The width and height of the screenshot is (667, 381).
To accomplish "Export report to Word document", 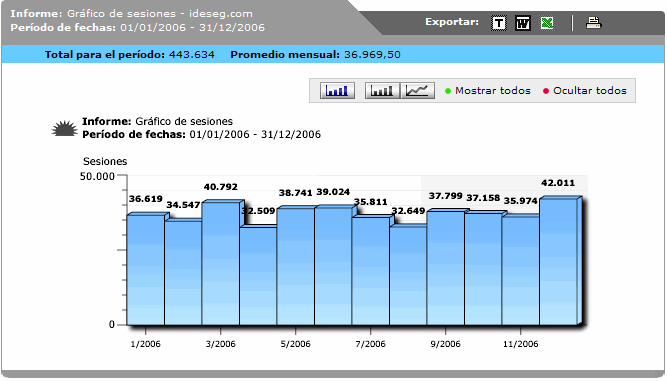I will coord(523,23).
